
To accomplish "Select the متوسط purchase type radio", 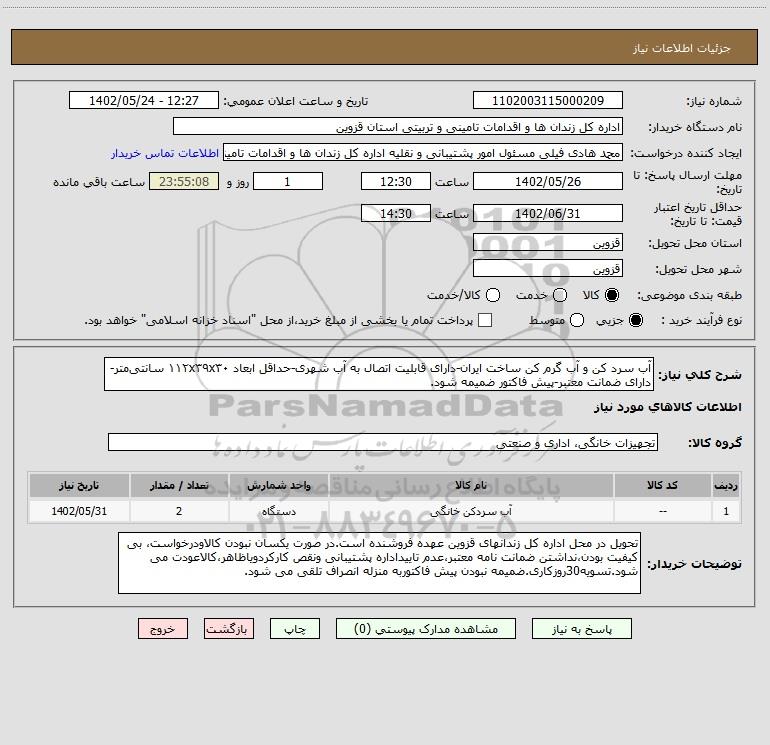I will coord(577,320).
